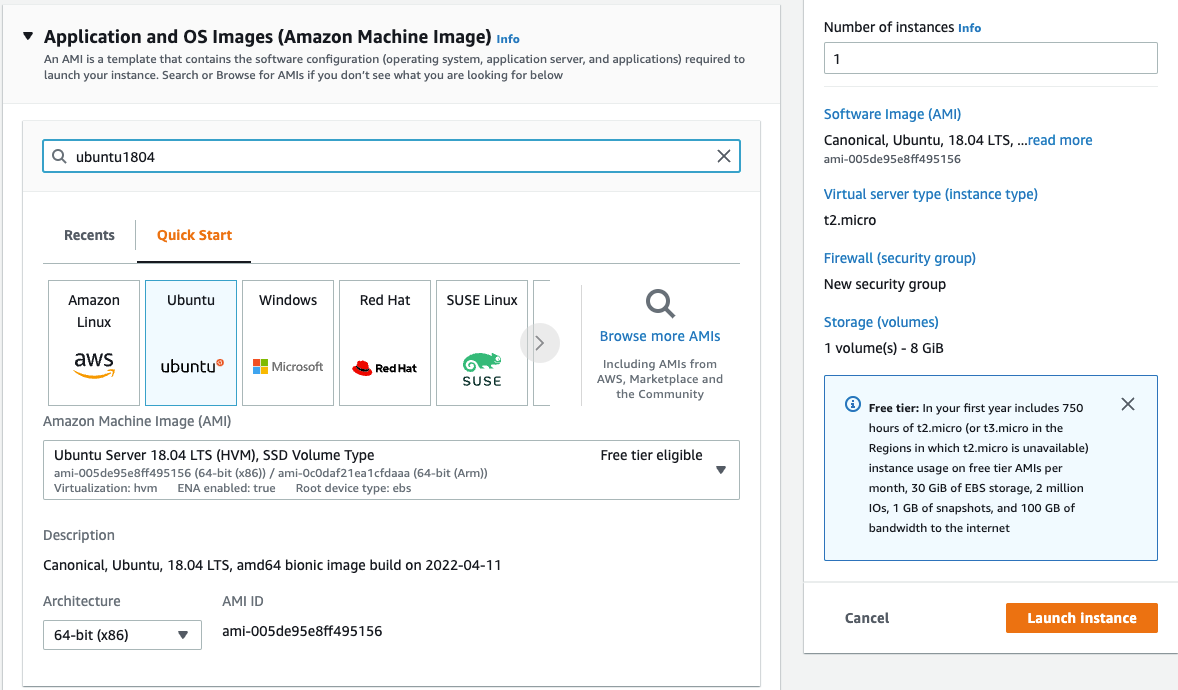Switch to the Recents tab
This screenshot has height=690, width=1178.
click(88, 234)
